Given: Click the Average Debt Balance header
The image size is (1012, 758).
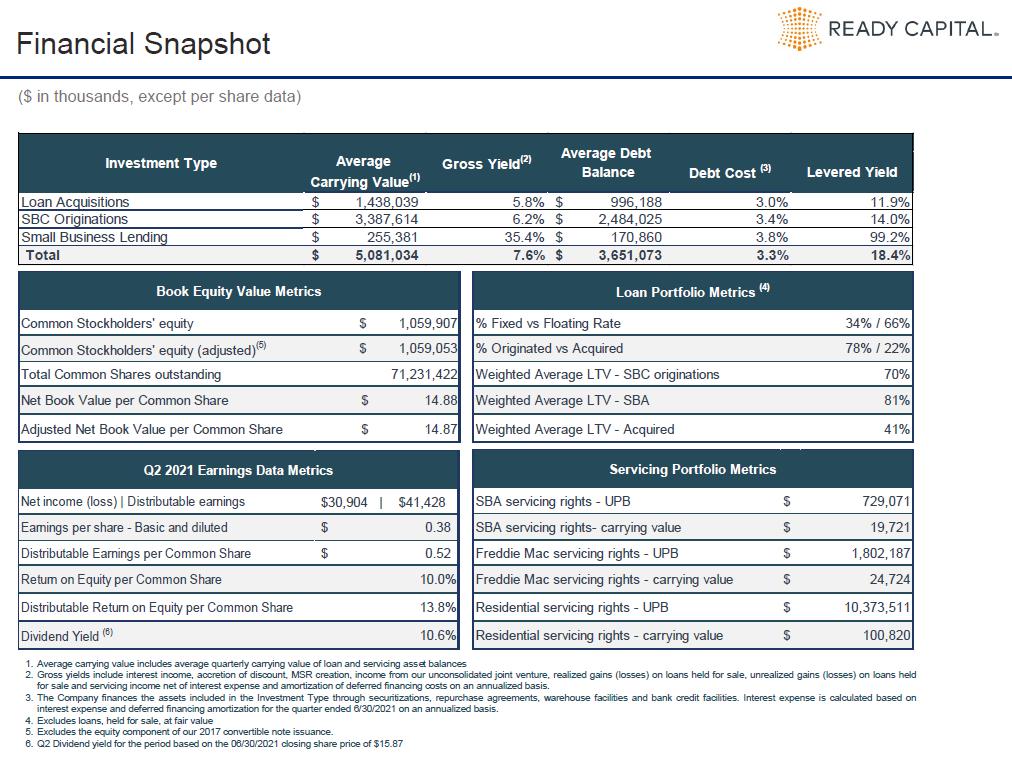Looking at the screenshot, I should point(606,163).
